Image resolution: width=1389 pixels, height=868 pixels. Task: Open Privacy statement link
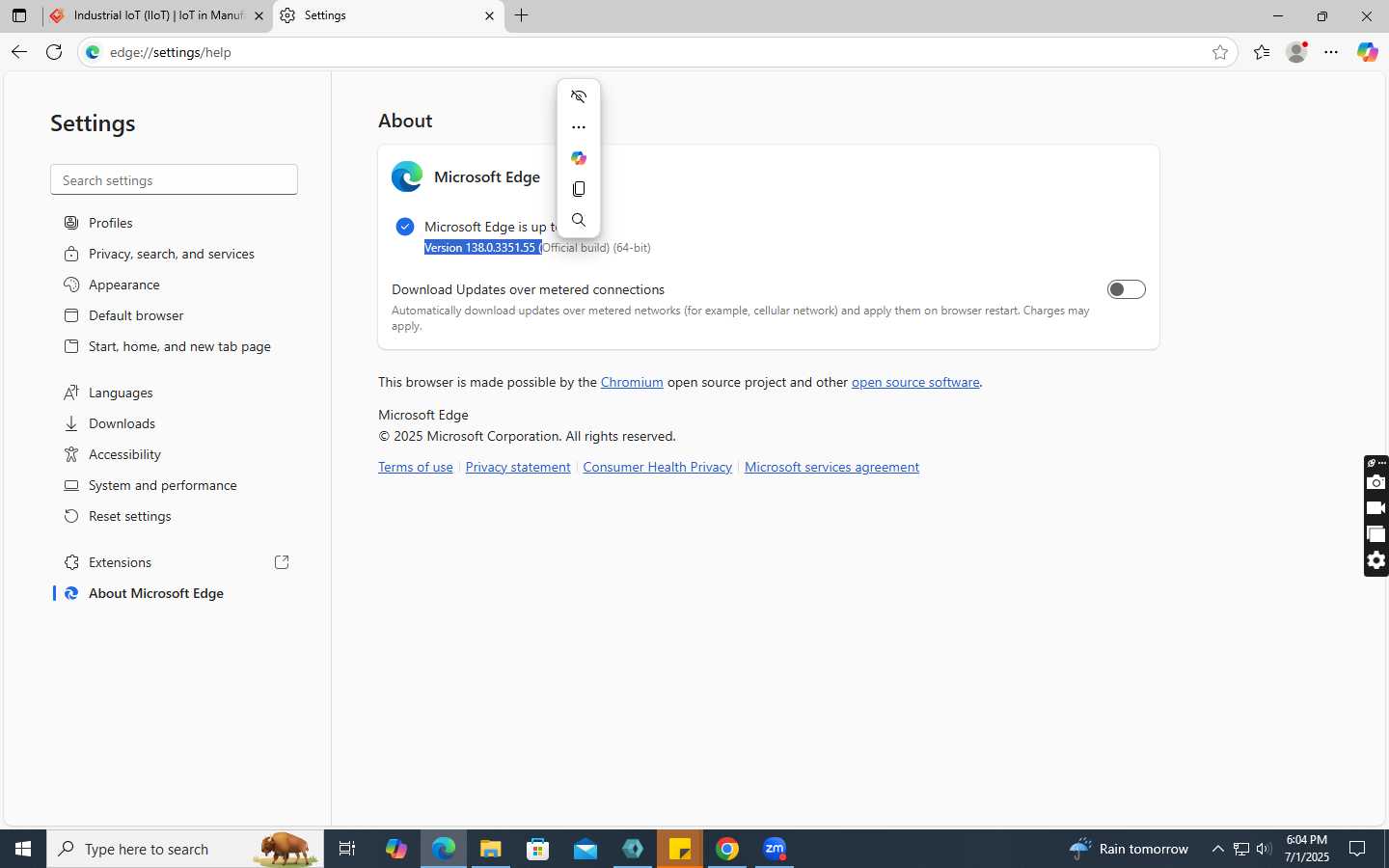518,467
